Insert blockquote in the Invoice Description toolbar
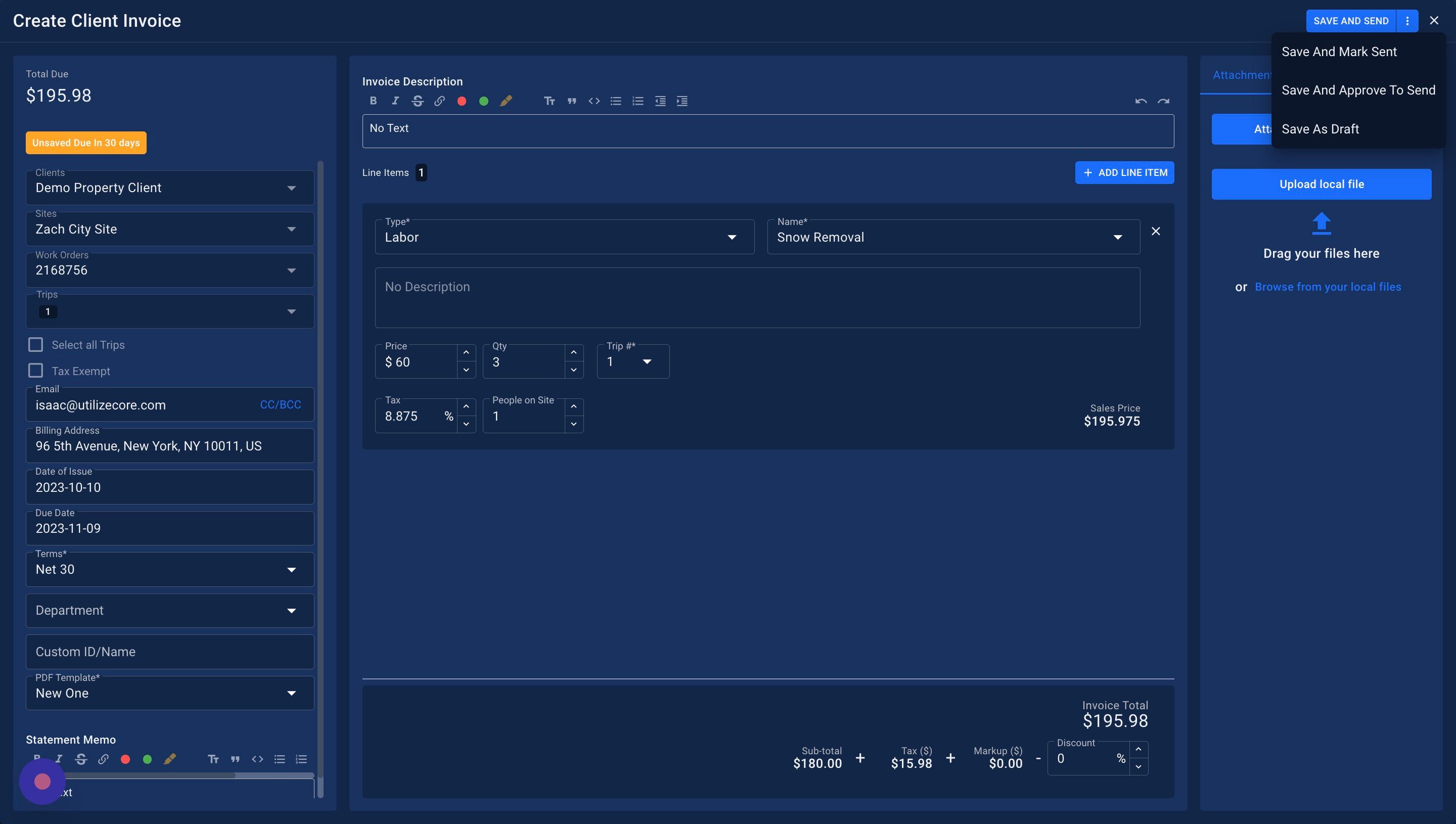1456x824 pixels. click(572, 101)
